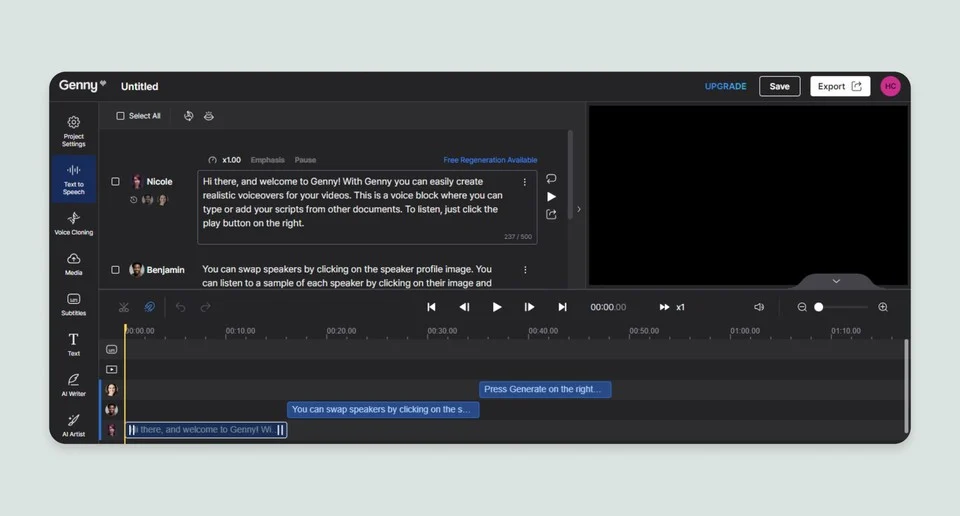Click into Nicole's script text box
This screenshot has height=516, width=960.
[367, 208]
